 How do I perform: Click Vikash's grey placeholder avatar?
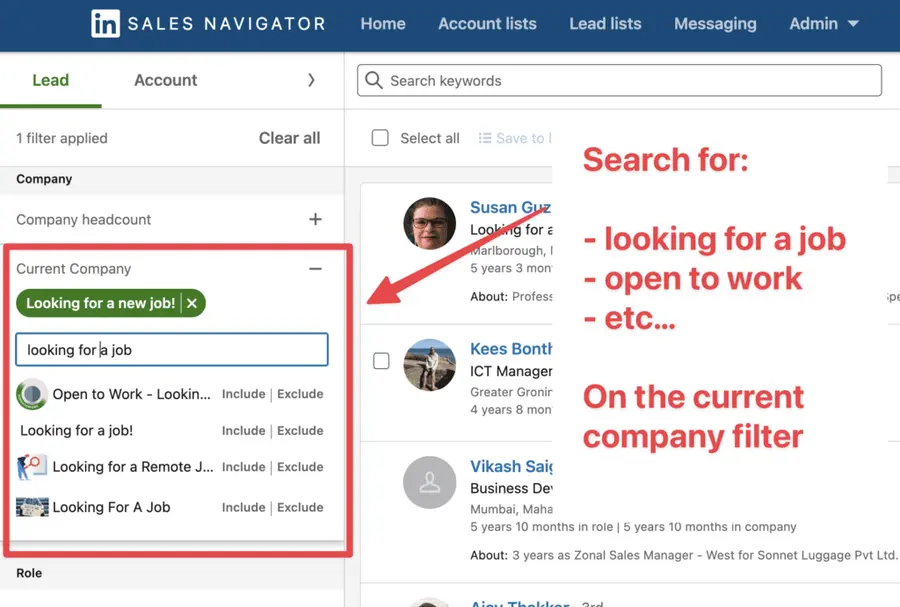click(x=430, y=484)
